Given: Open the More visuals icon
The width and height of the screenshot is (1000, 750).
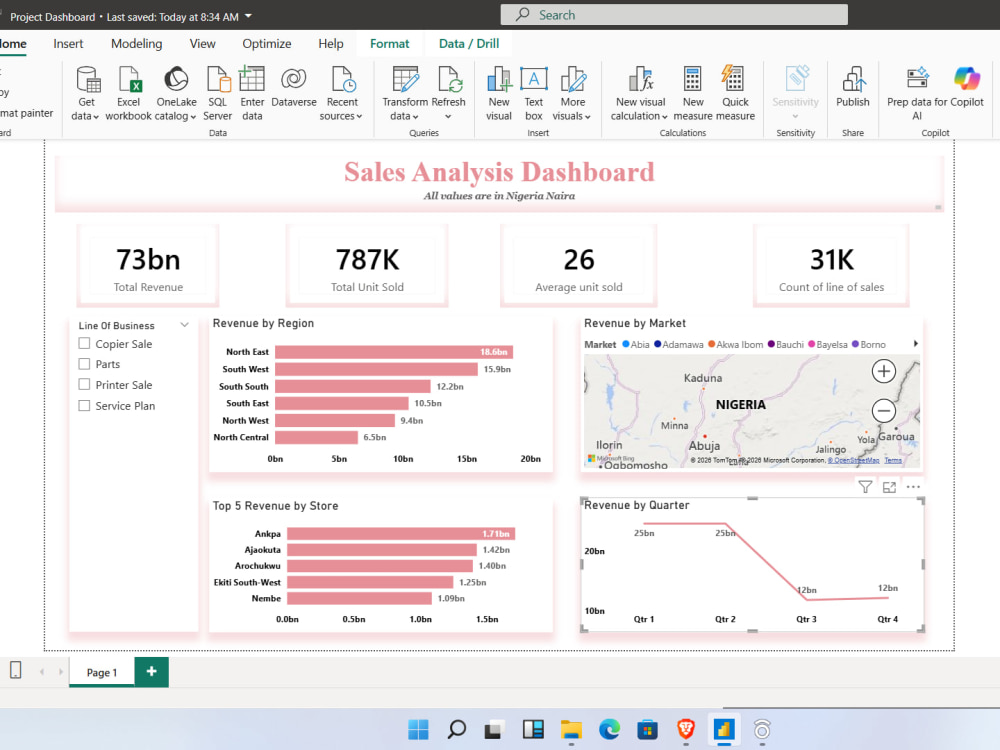Looking at the screenshot, I should [x=573, y=80].
